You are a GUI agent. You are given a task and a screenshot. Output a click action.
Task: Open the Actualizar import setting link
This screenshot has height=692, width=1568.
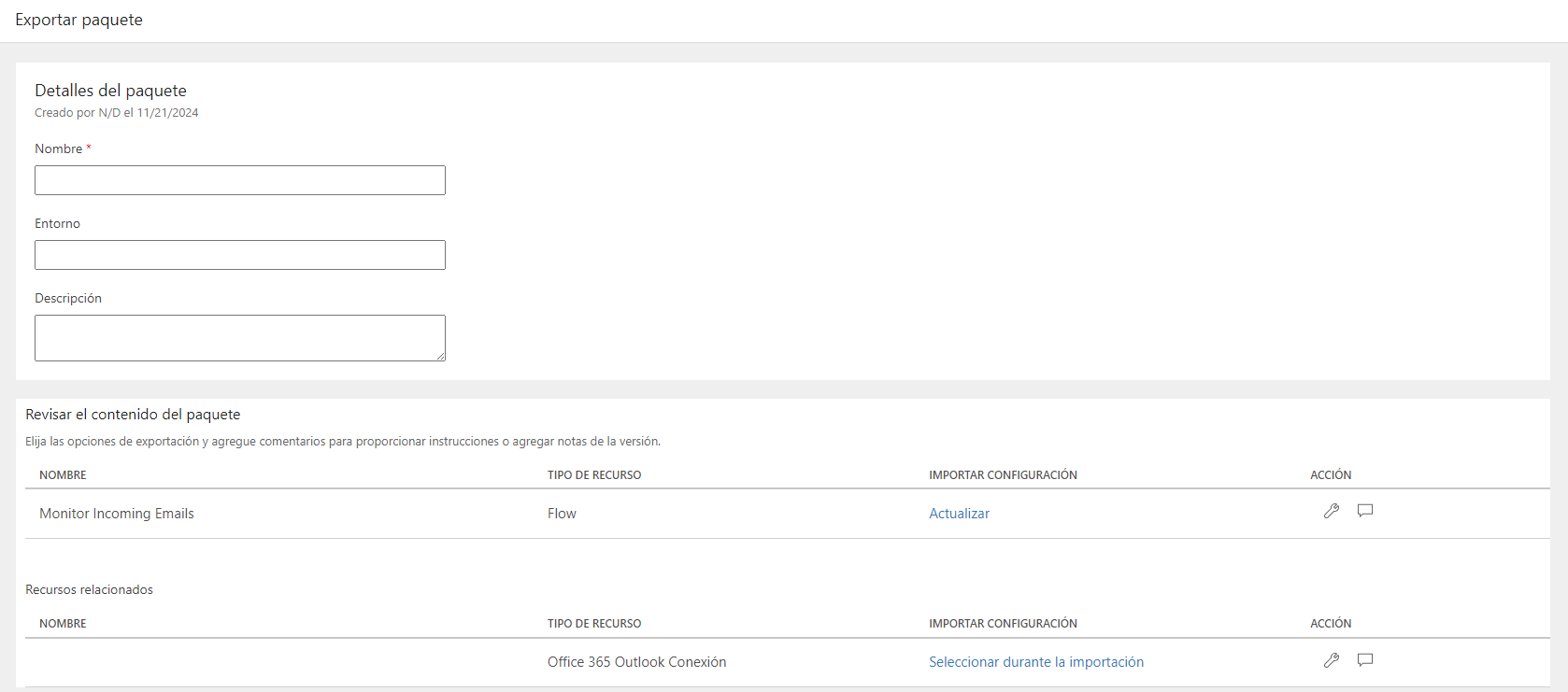pyautogui.click(x=959, y=514)
